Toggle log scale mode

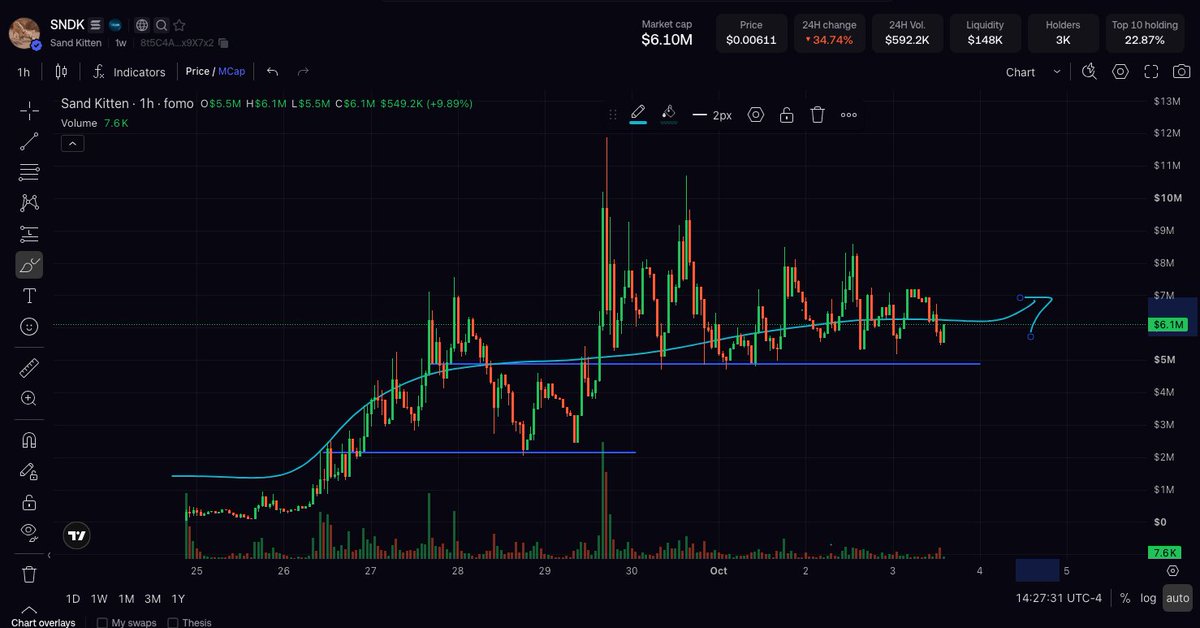1147,598
